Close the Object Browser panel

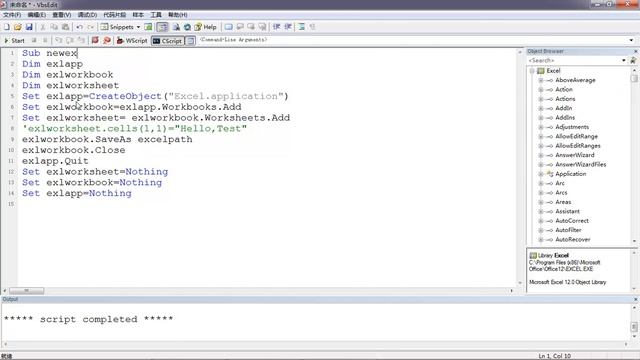coord(636,51)
